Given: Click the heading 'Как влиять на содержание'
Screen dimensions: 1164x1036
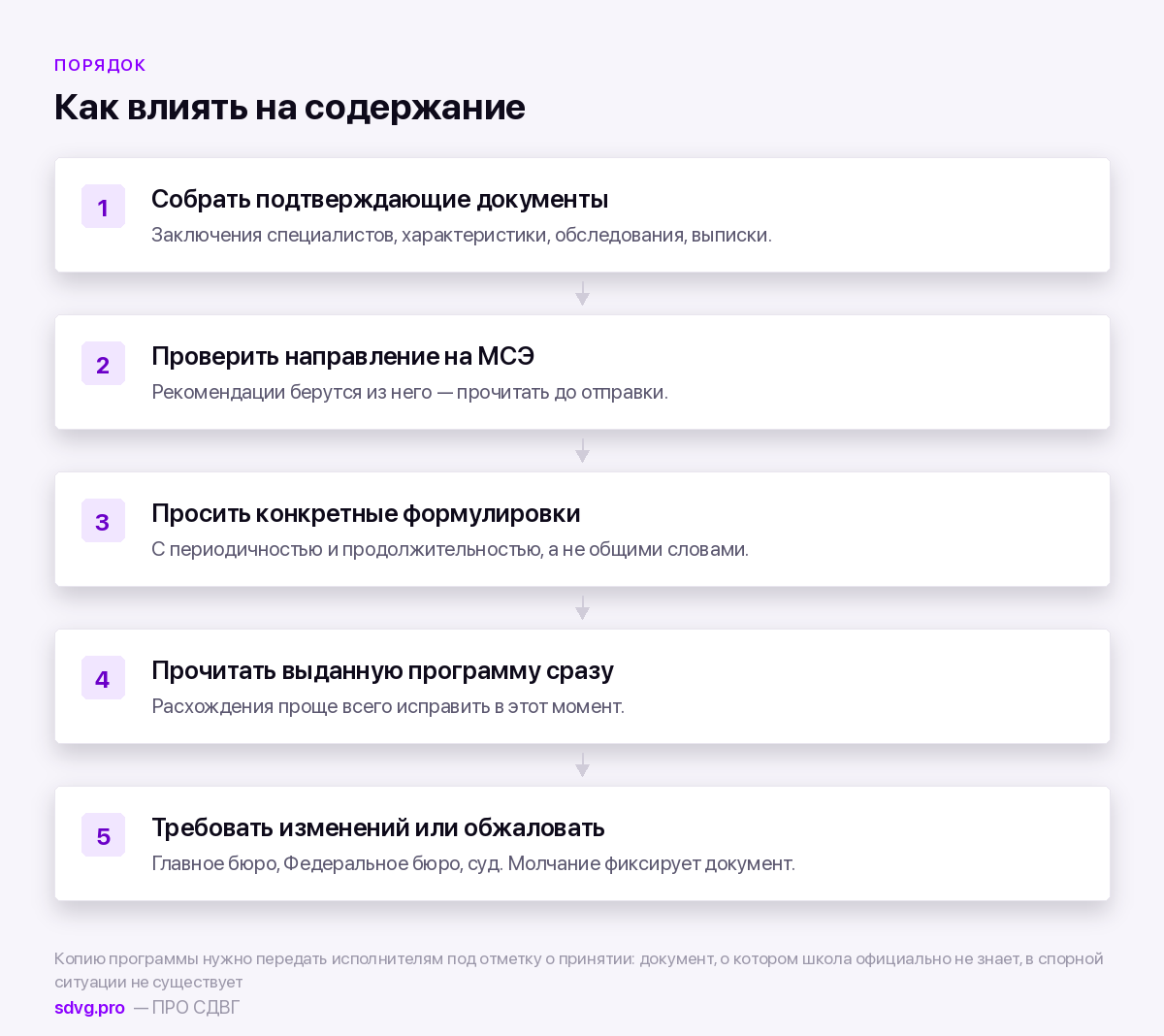Looking at the screenshot, I should (289, 107).
